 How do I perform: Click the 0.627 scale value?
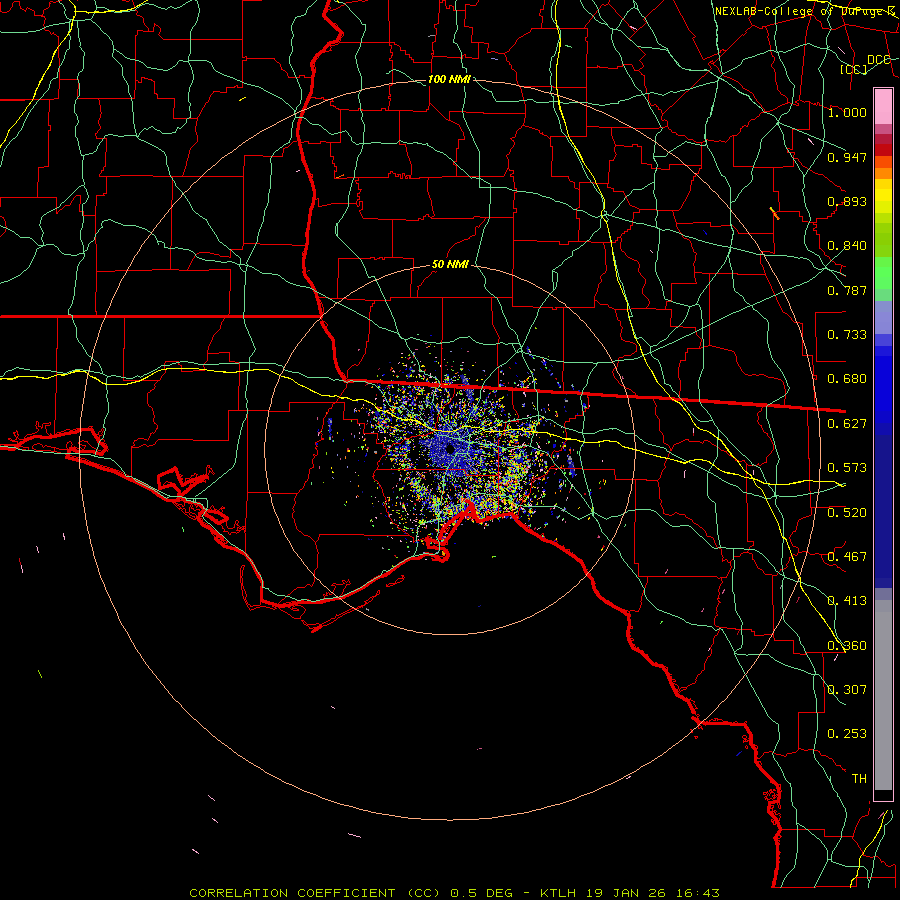click(847, 424)
